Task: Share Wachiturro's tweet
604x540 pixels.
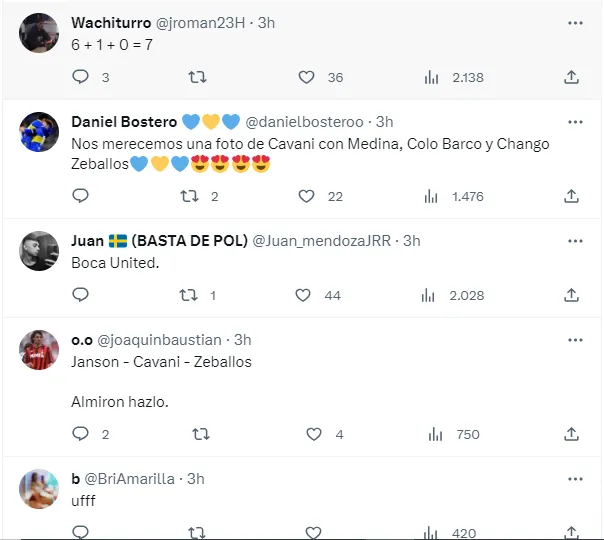Action: (571, 77)
